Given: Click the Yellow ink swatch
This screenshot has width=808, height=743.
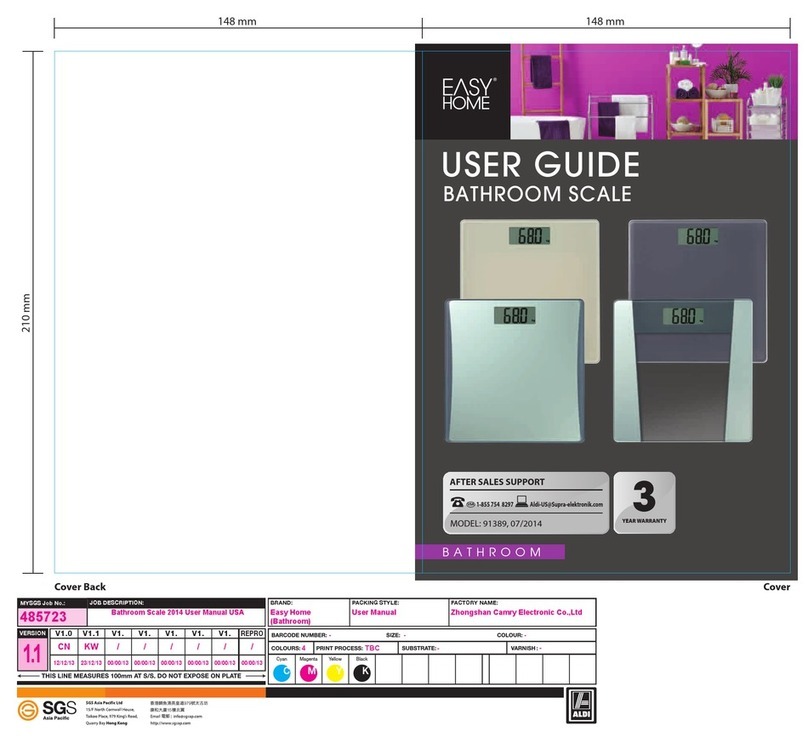Looking at the screenshot, I should tap(335, 672).
